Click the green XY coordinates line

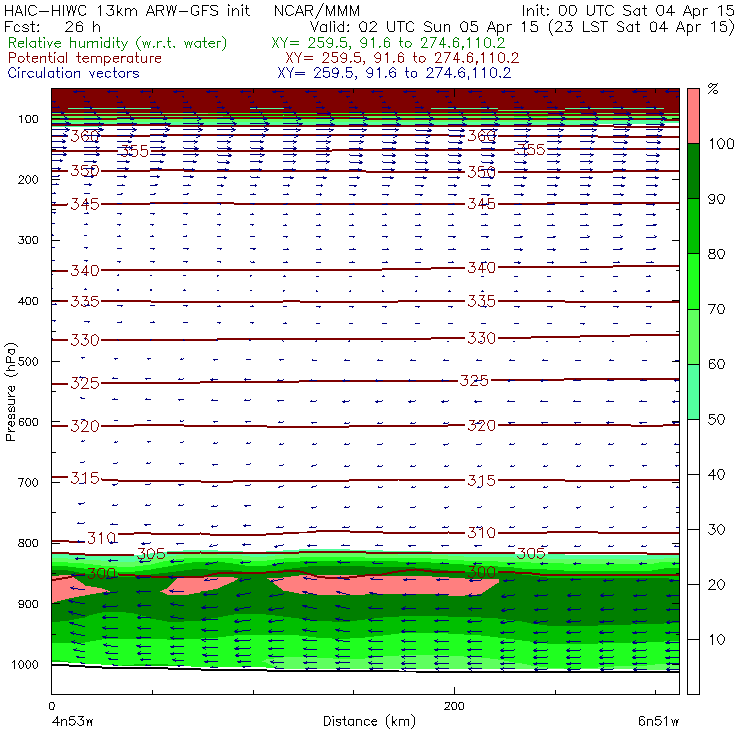tap(388, 43)
